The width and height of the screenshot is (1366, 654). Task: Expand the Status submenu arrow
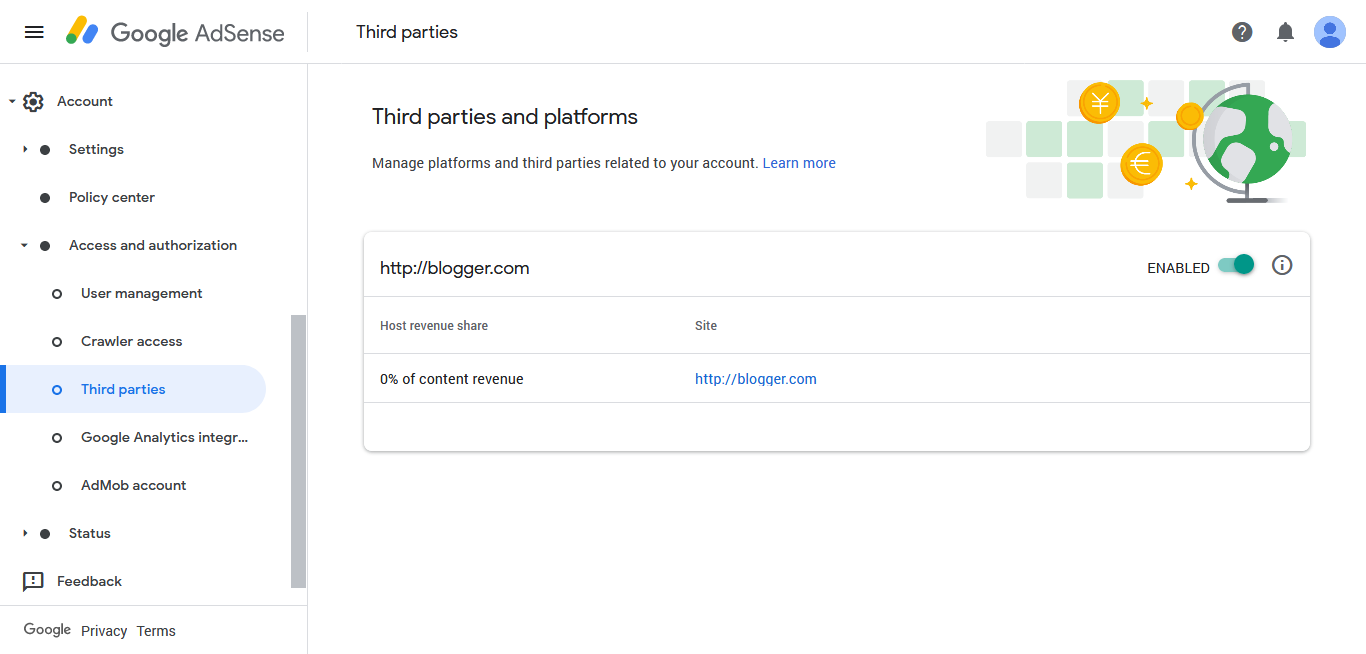point(25,533)
